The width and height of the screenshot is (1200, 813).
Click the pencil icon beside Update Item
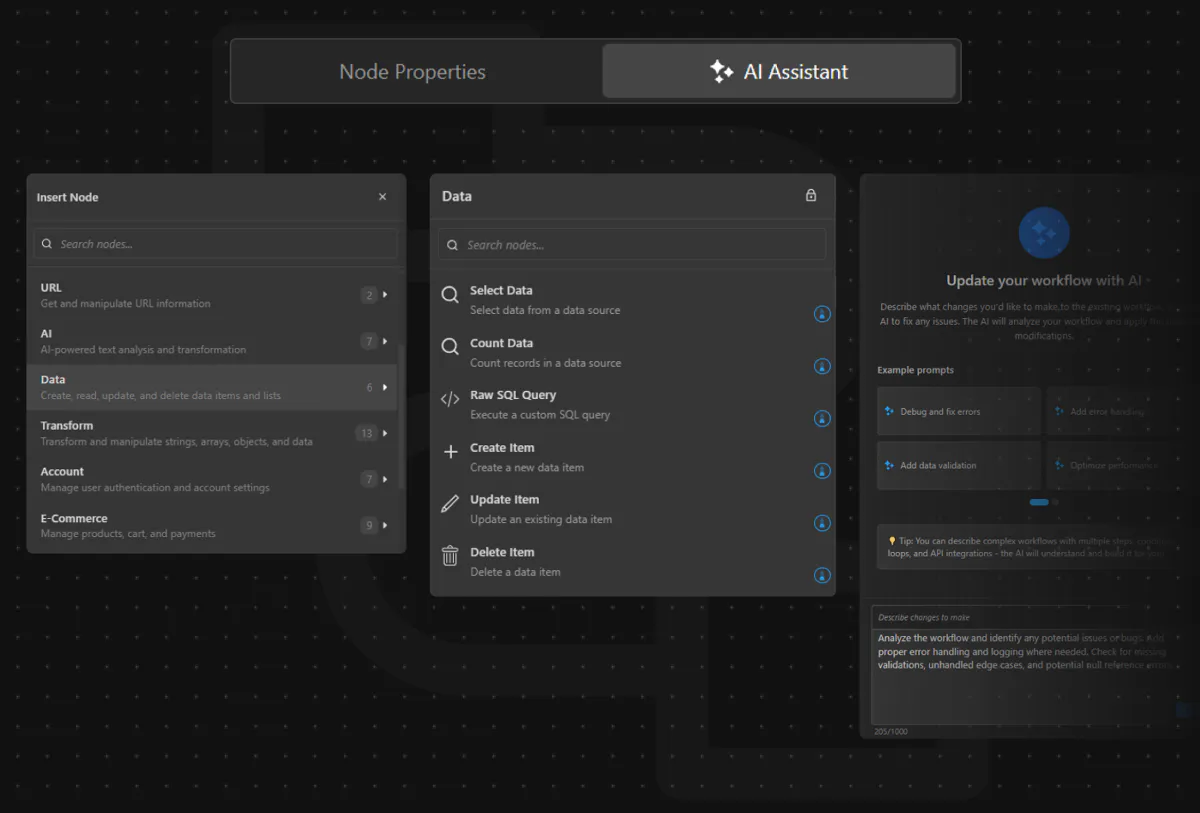point(450,504)
